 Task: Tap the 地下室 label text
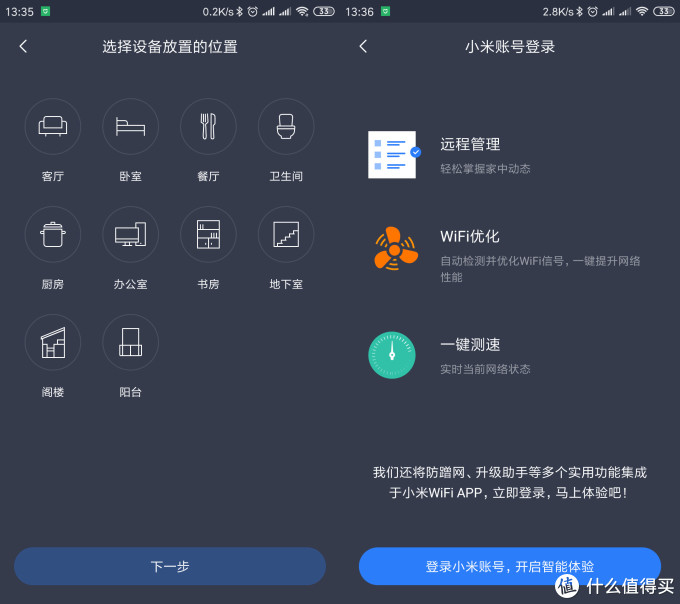click(x=286, y=284)
